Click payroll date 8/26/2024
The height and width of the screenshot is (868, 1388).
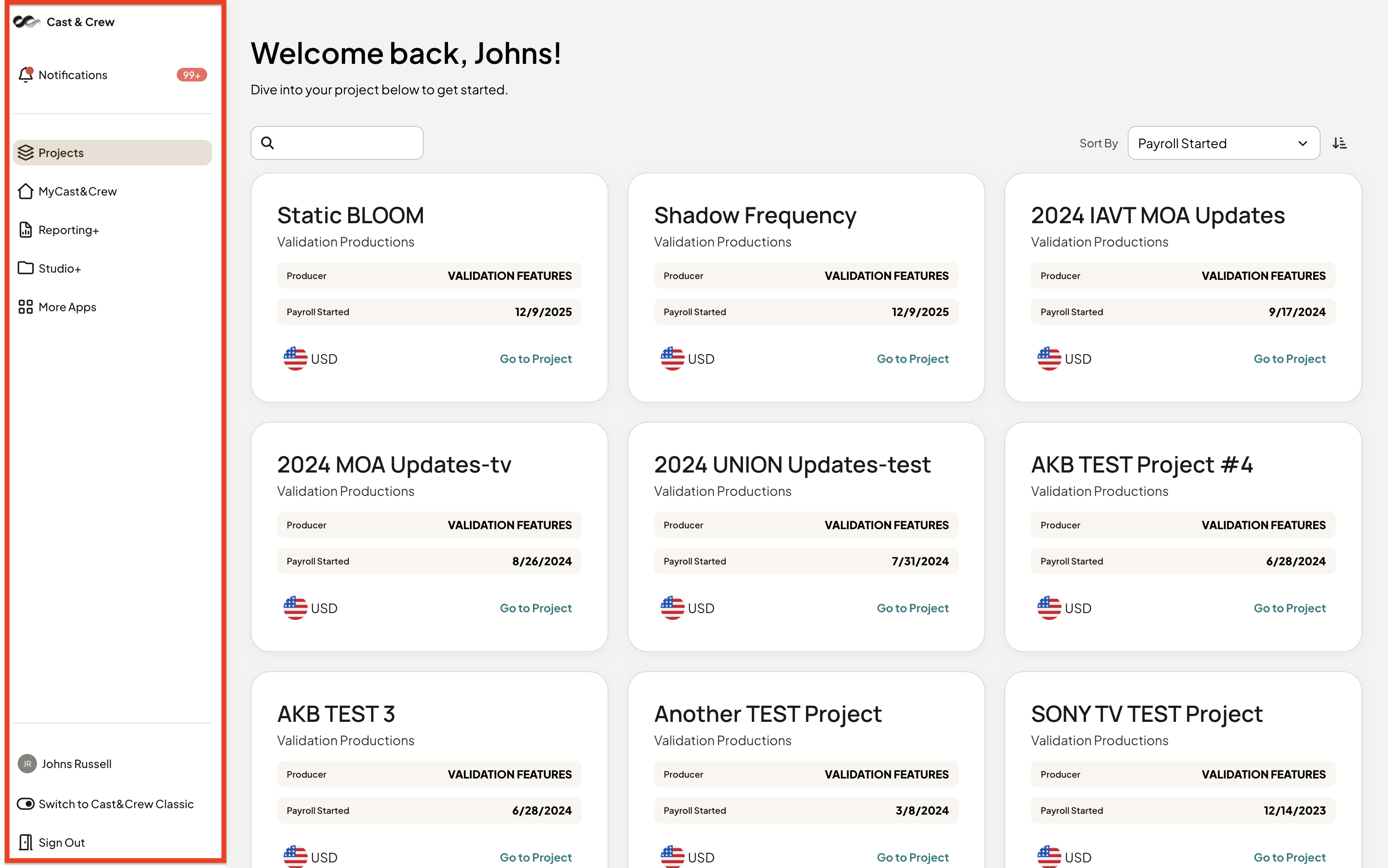pos(541,561)
